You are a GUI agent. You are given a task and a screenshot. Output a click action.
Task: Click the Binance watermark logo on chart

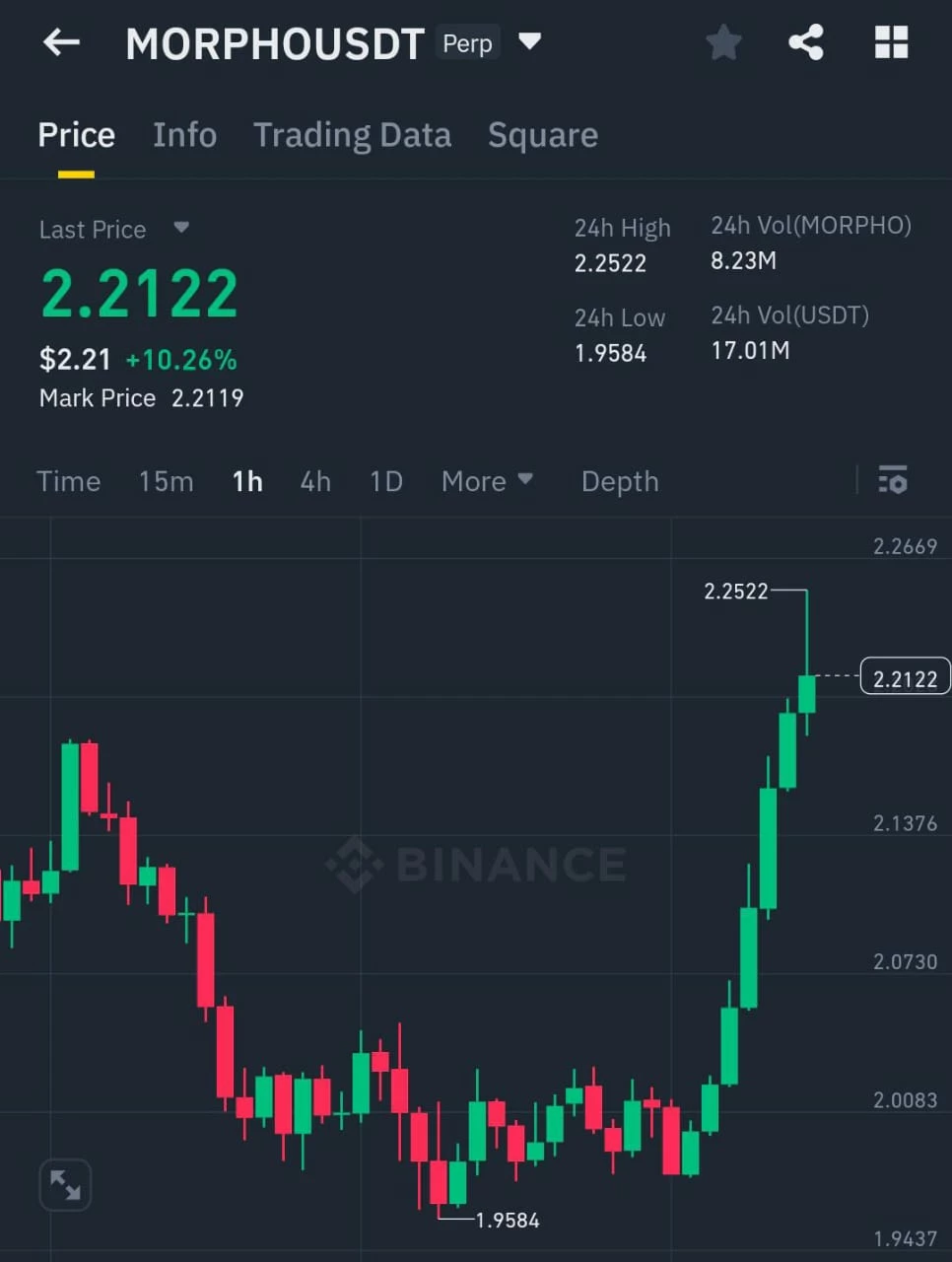476,865
